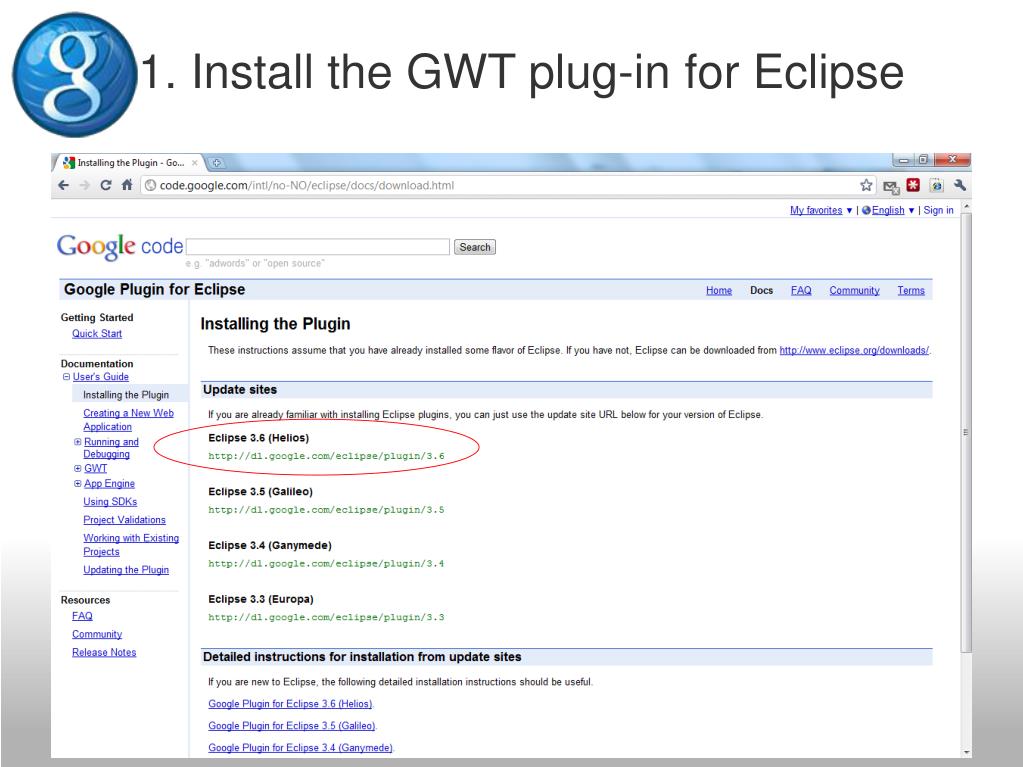Open Working with Existing Projects link
This screenshot has height=767, width=1023.
click(x=130, y=545)
